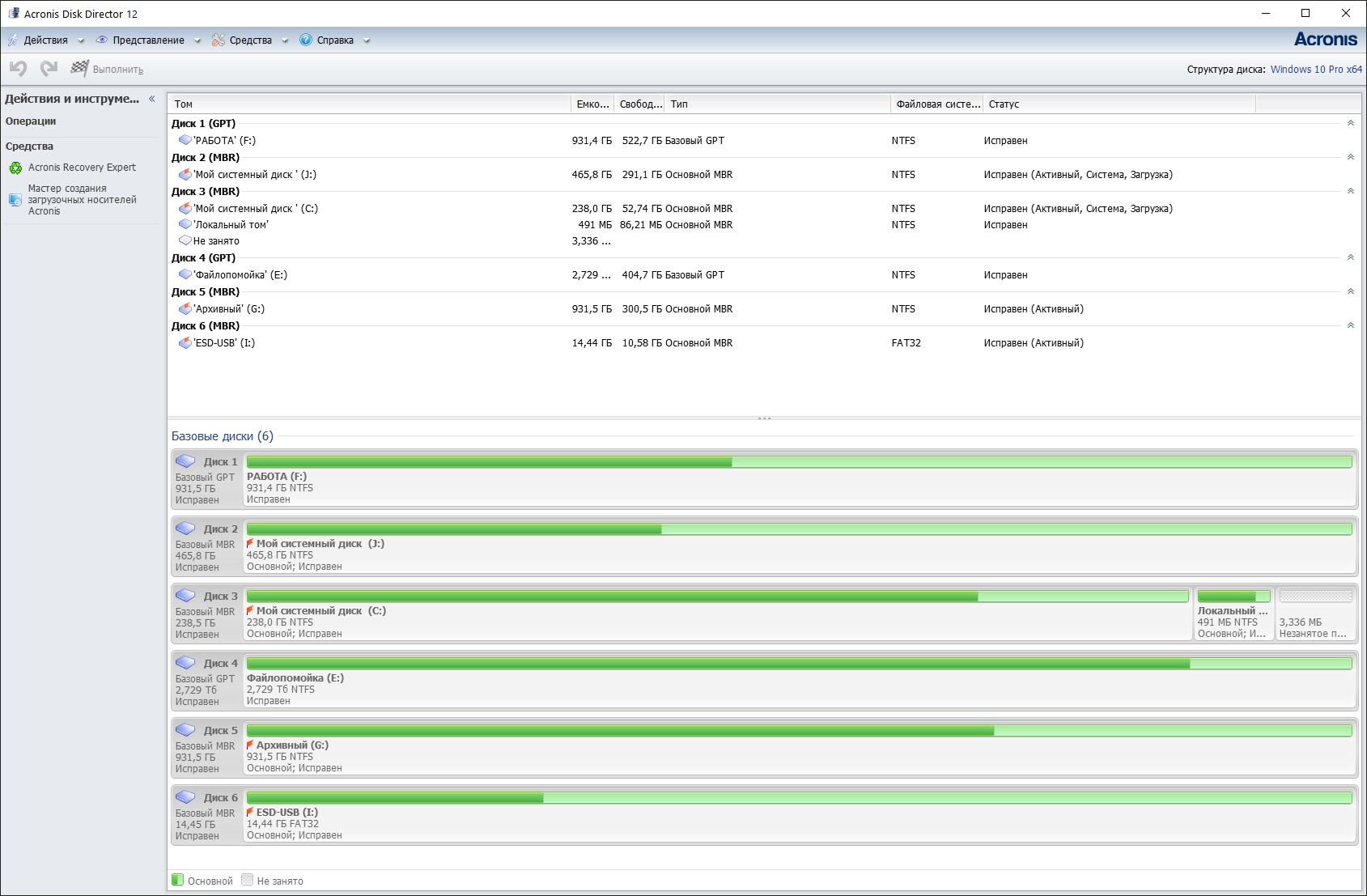The height and width of the screenshot is (896, 1367).
Task: Sort by the Свободно column header
Action: point(639,104)
